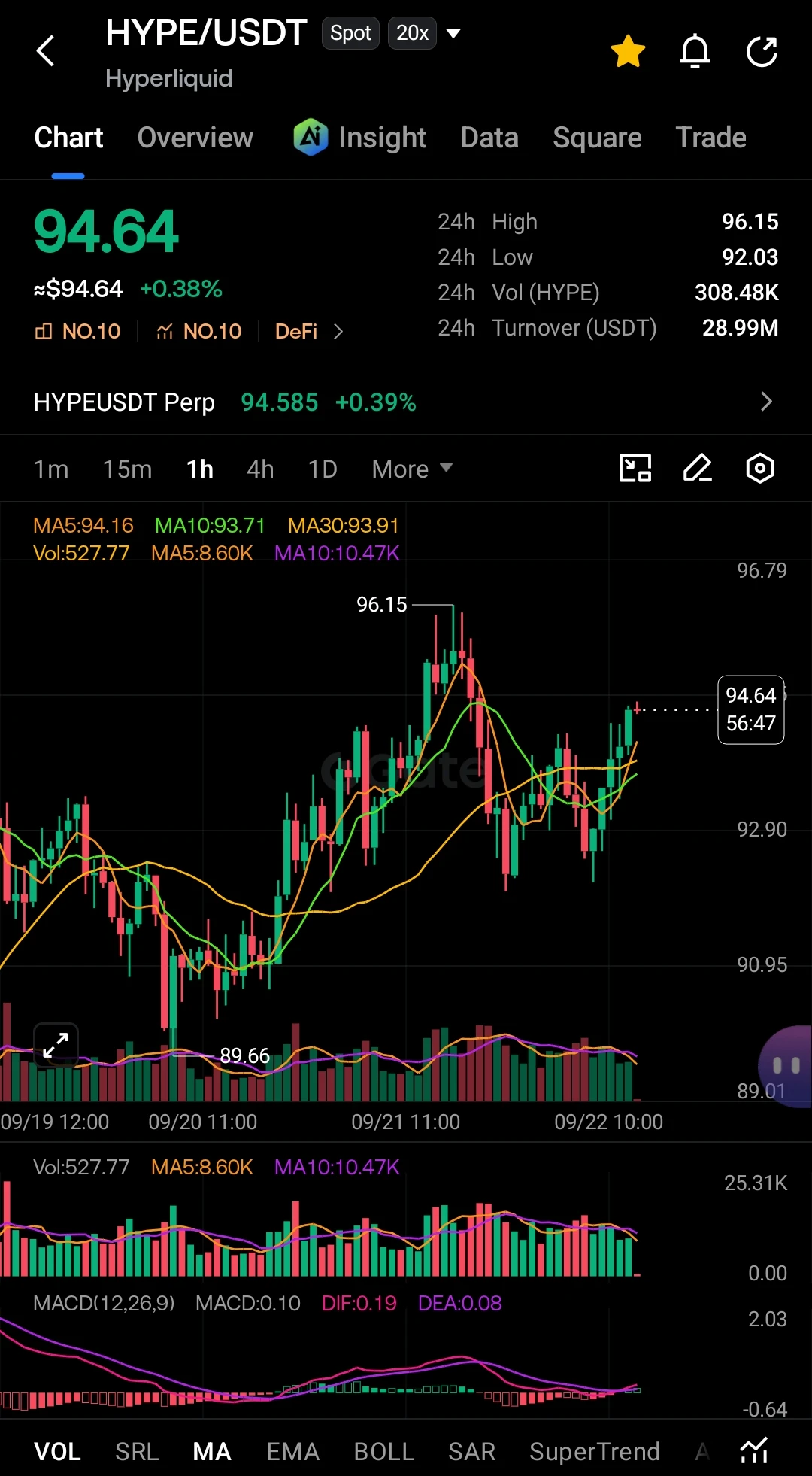Screen dimensions: 812x1476
Task: Tap the 24h Turnover value 28.99M
Action: pos(741,328)
